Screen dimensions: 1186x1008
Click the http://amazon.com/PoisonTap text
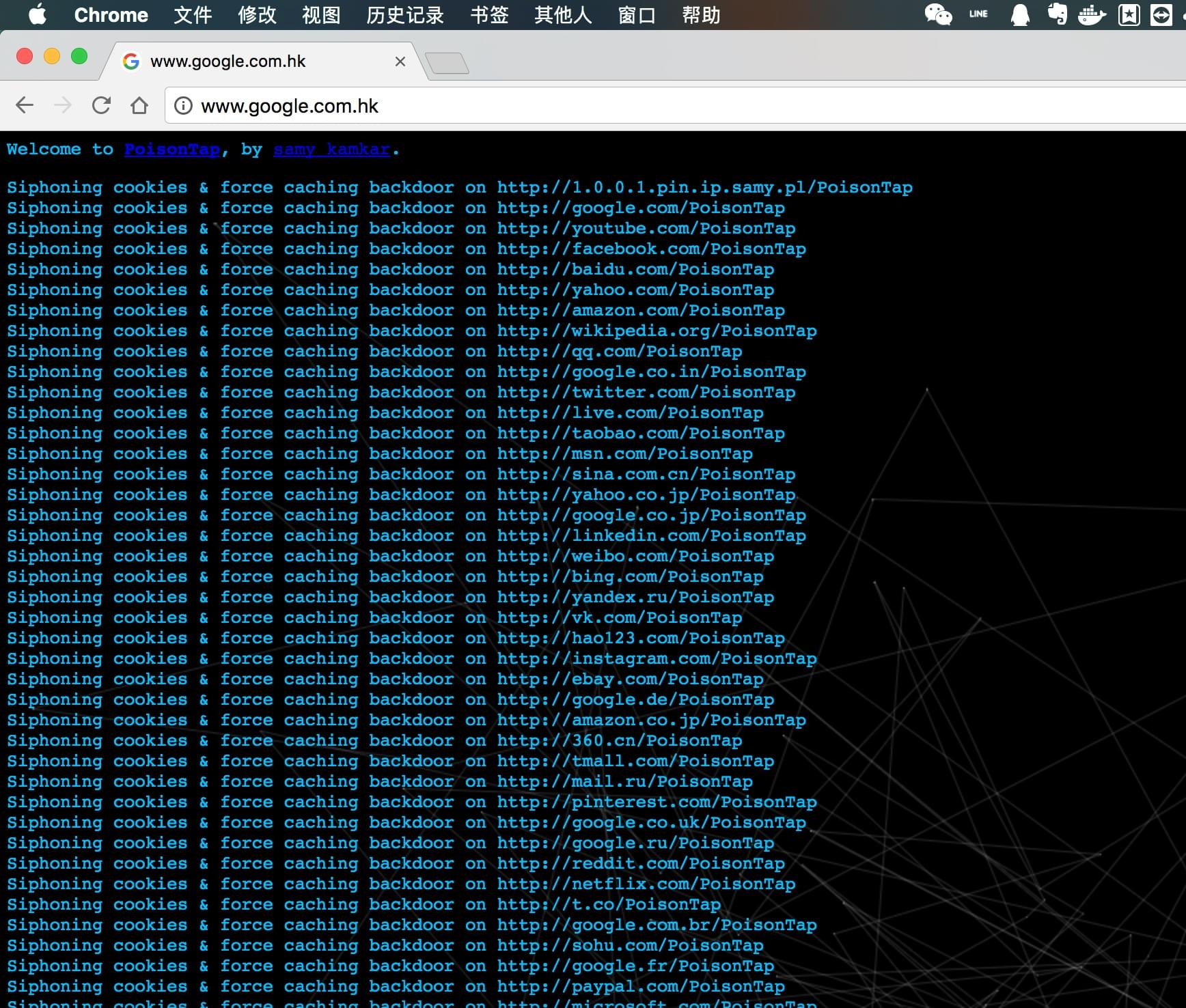[x=641, y=310]
